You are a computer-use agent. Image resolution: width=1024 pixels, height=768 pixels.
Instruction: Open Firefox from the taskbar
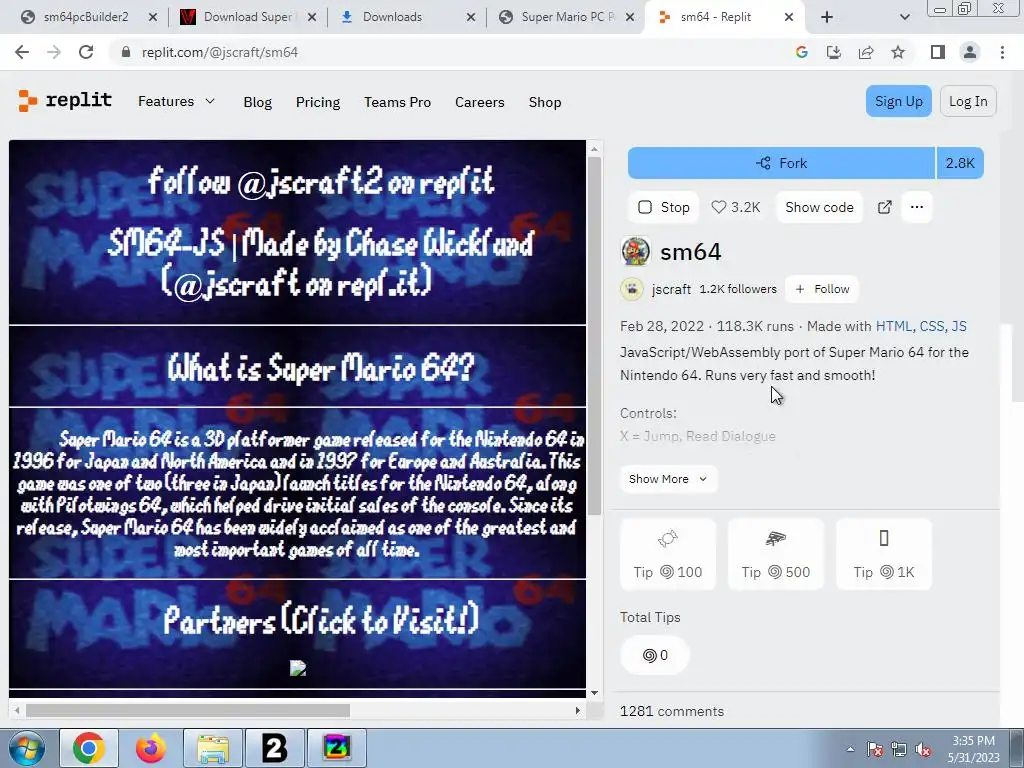[x=151, y=748]
